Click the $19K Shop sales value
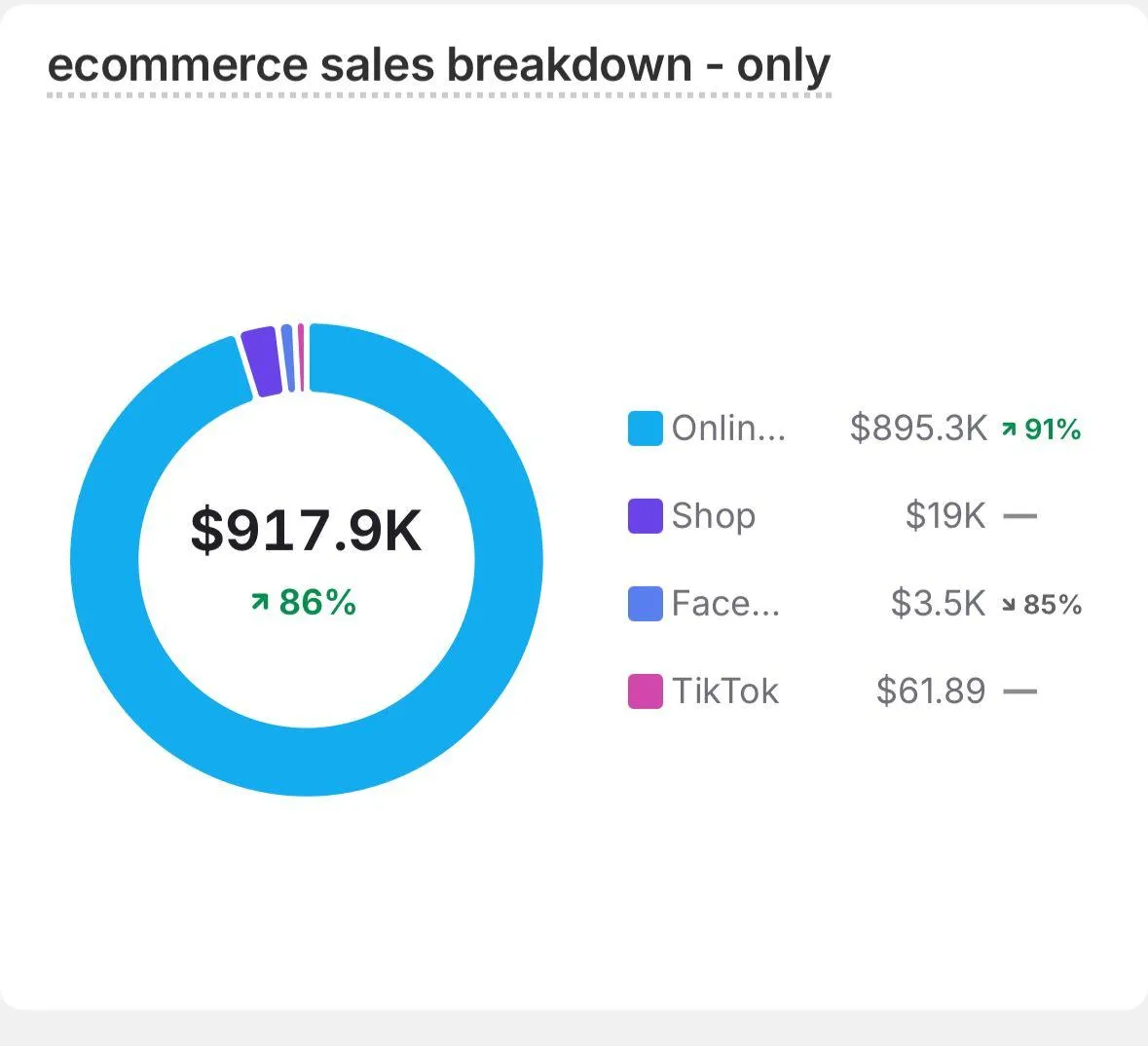 945,516
